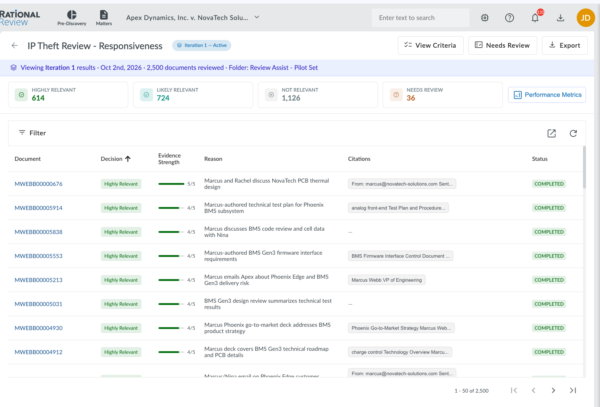Click citation 'Phoenix Go-to-Market Strategy'
The image size is (600, 407).
click(401, 328)
